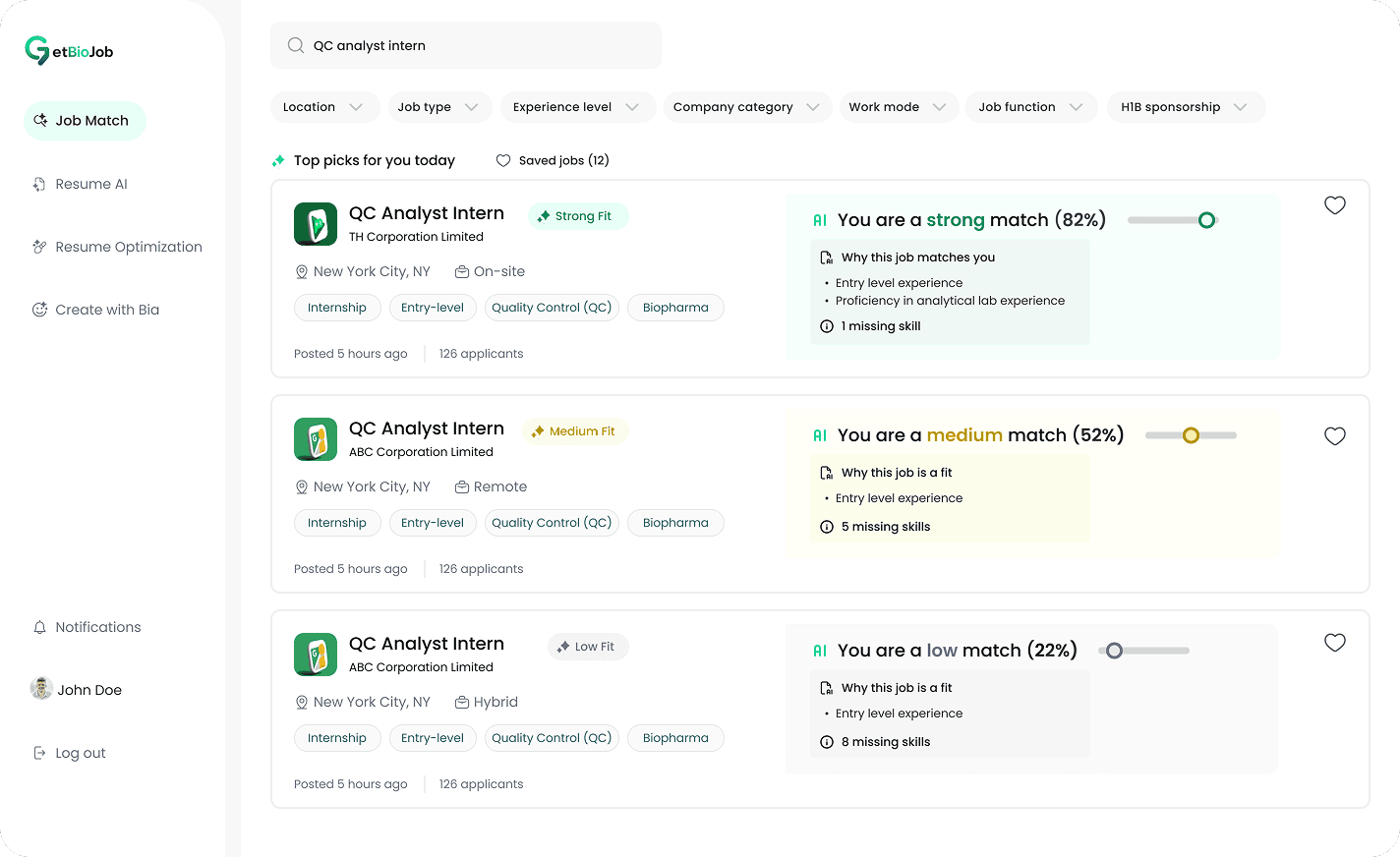The image size is (1400, 857).
Task: Open the H1B sponsorship dropdown
Action: coord(1186,107)
